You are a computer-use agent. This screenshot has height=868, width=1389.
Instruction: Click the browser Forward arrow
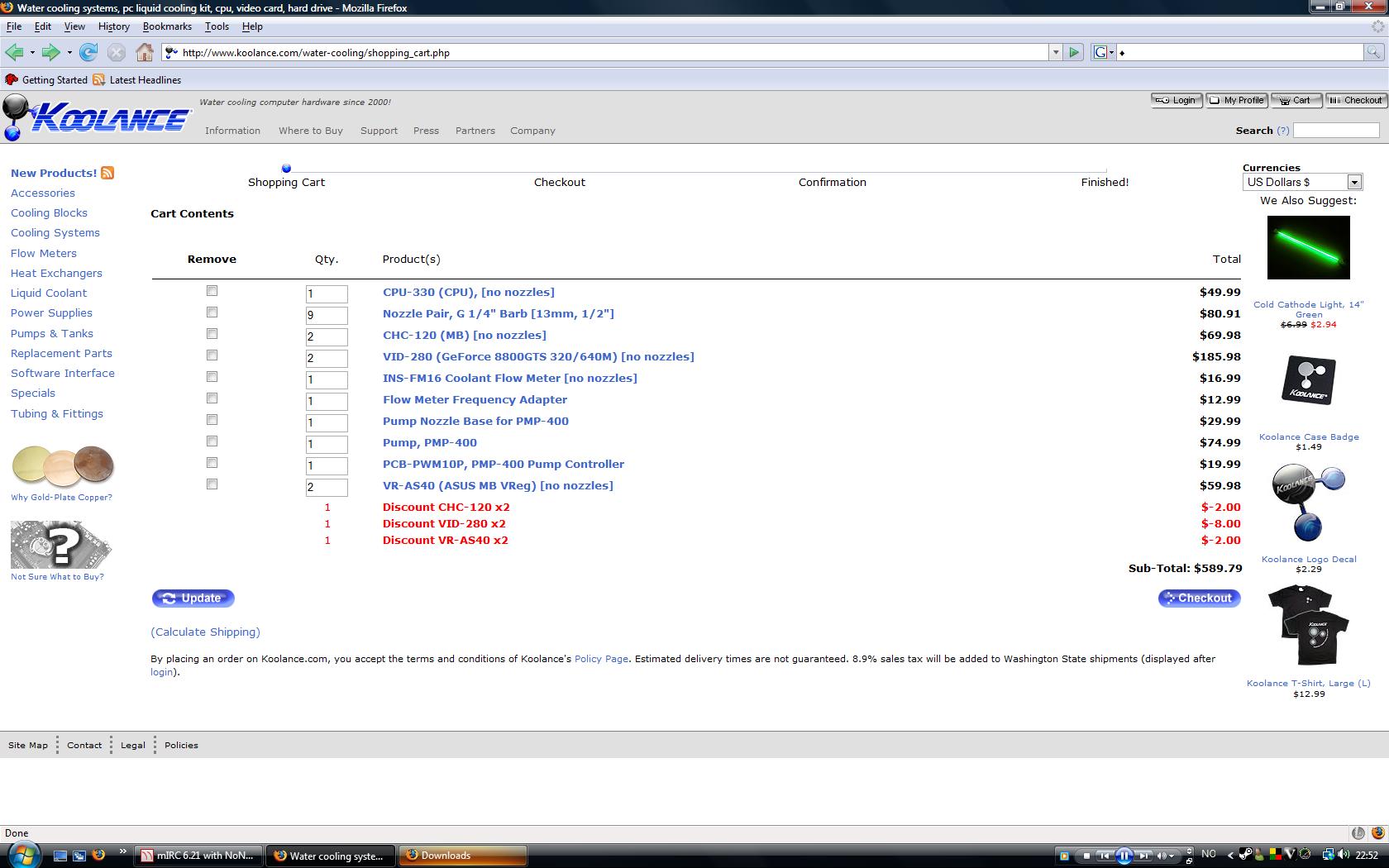51,53
